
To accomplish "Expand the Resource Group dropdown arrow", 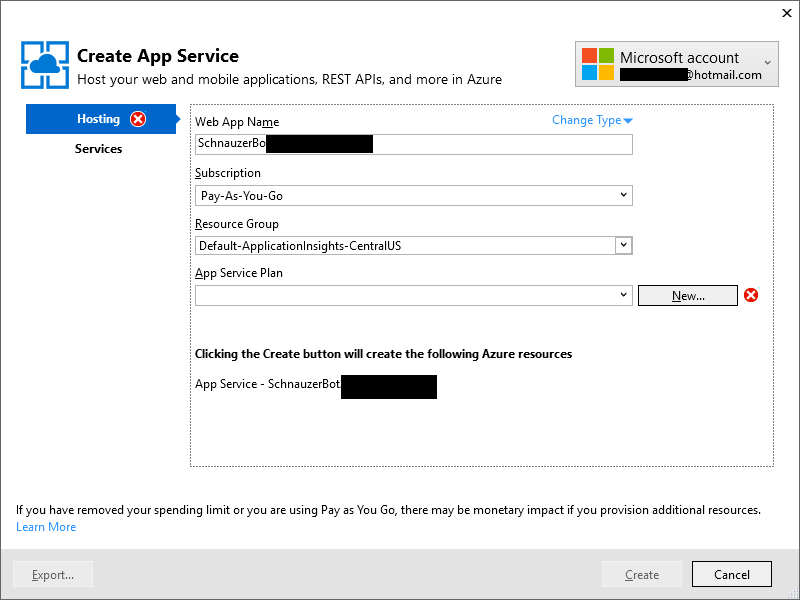I will click(623, 245).
